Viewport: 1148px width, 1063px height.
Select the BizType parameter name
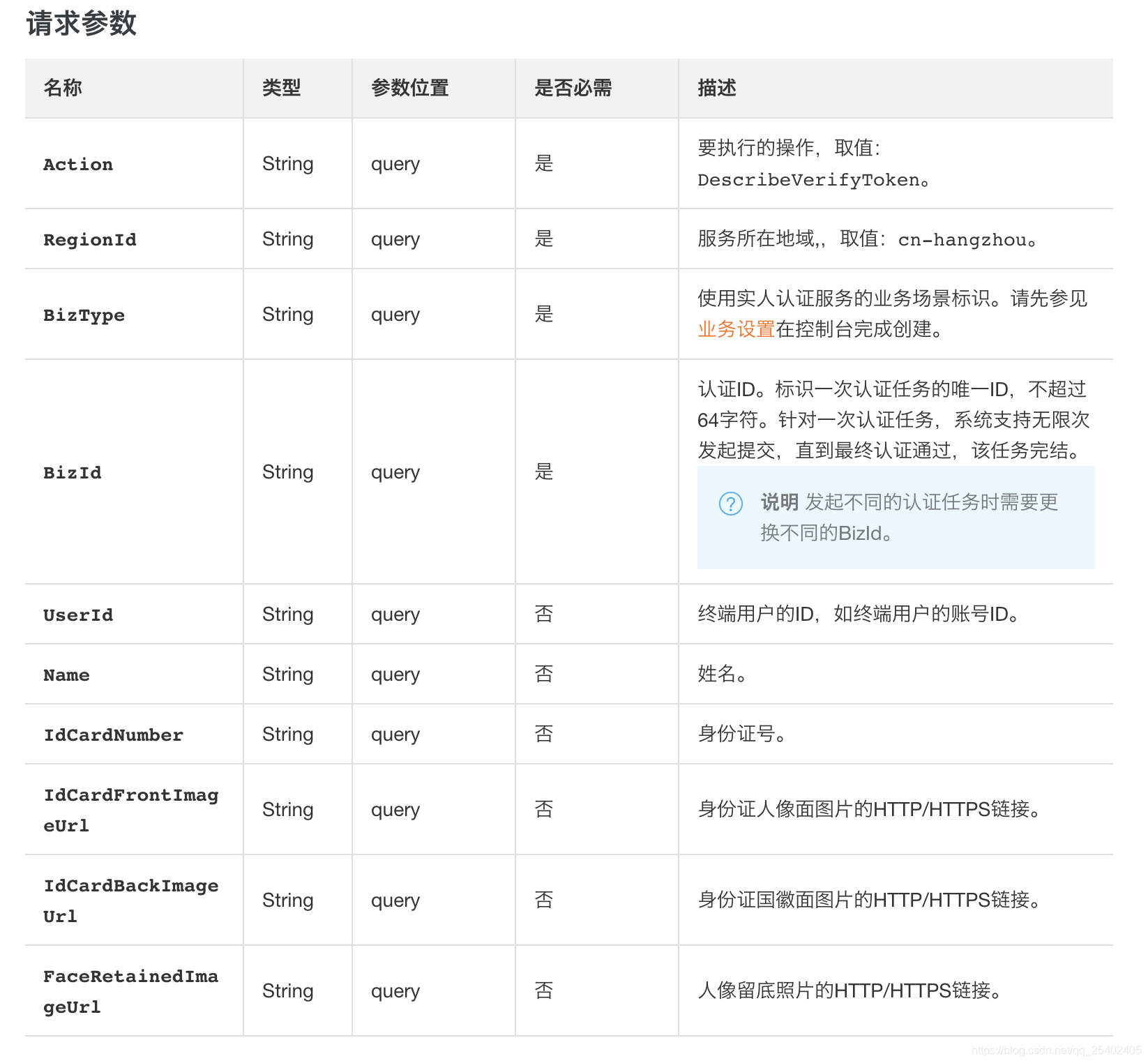tap(84, 315)
